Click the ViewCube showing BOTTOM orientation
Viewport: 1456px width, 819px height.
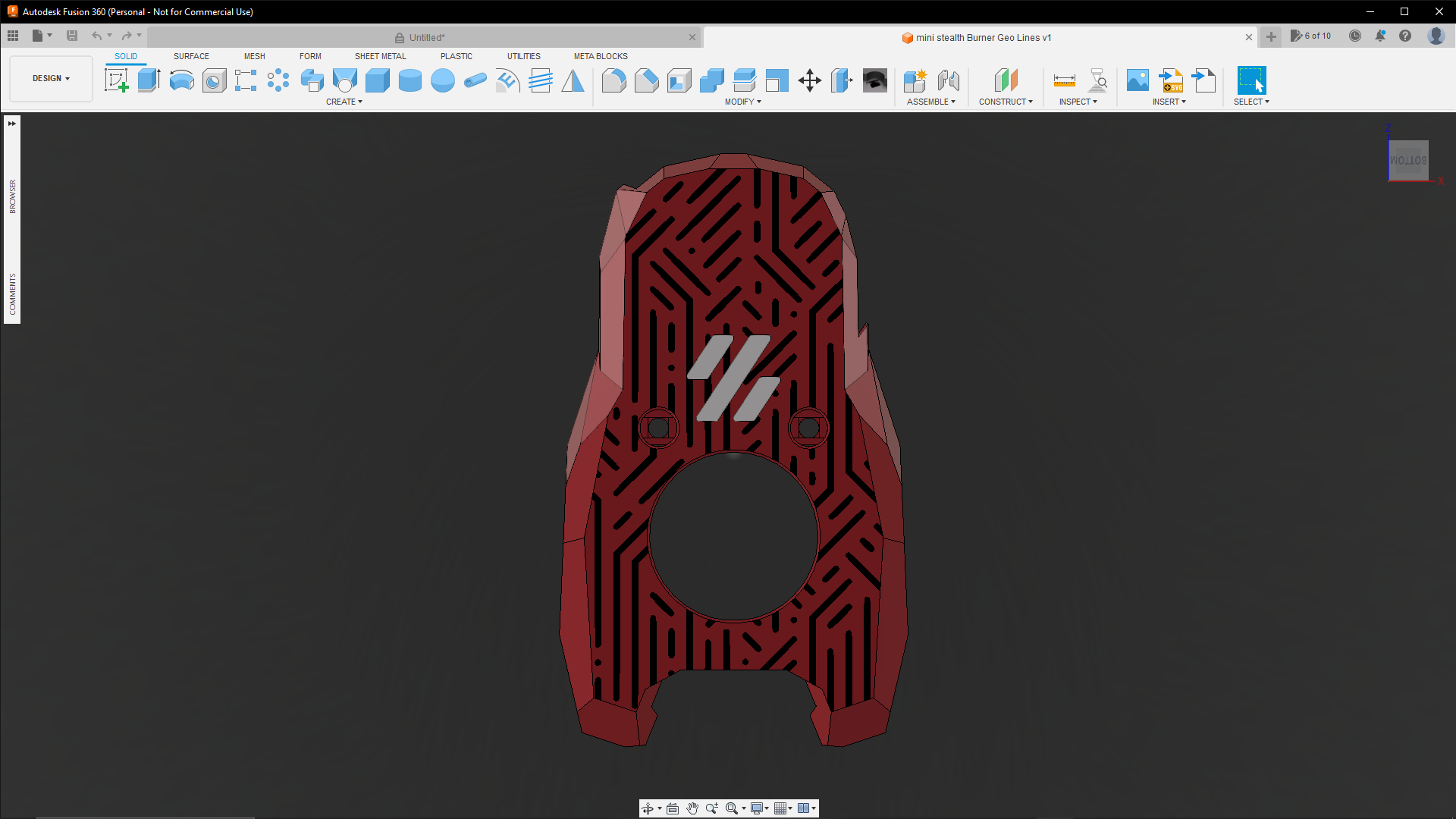(x=1407, y=160)
